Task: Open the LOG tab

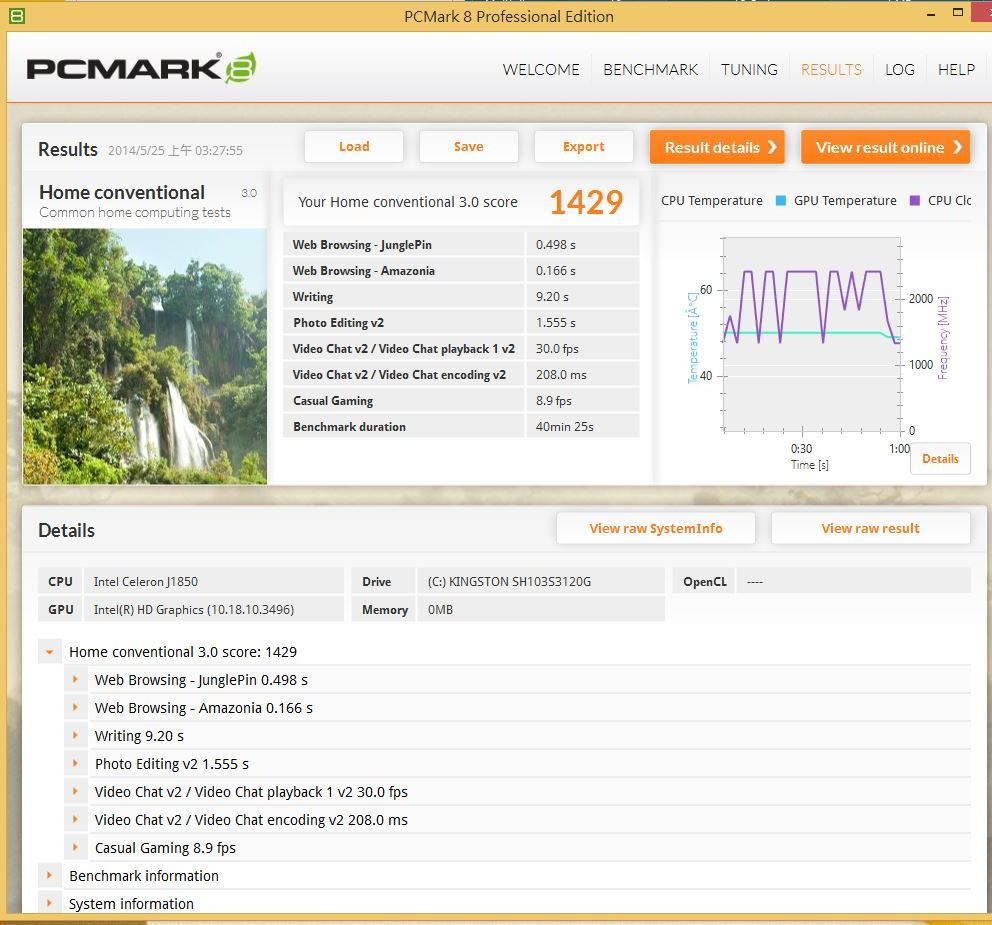Action: click(x=900, y=70)
